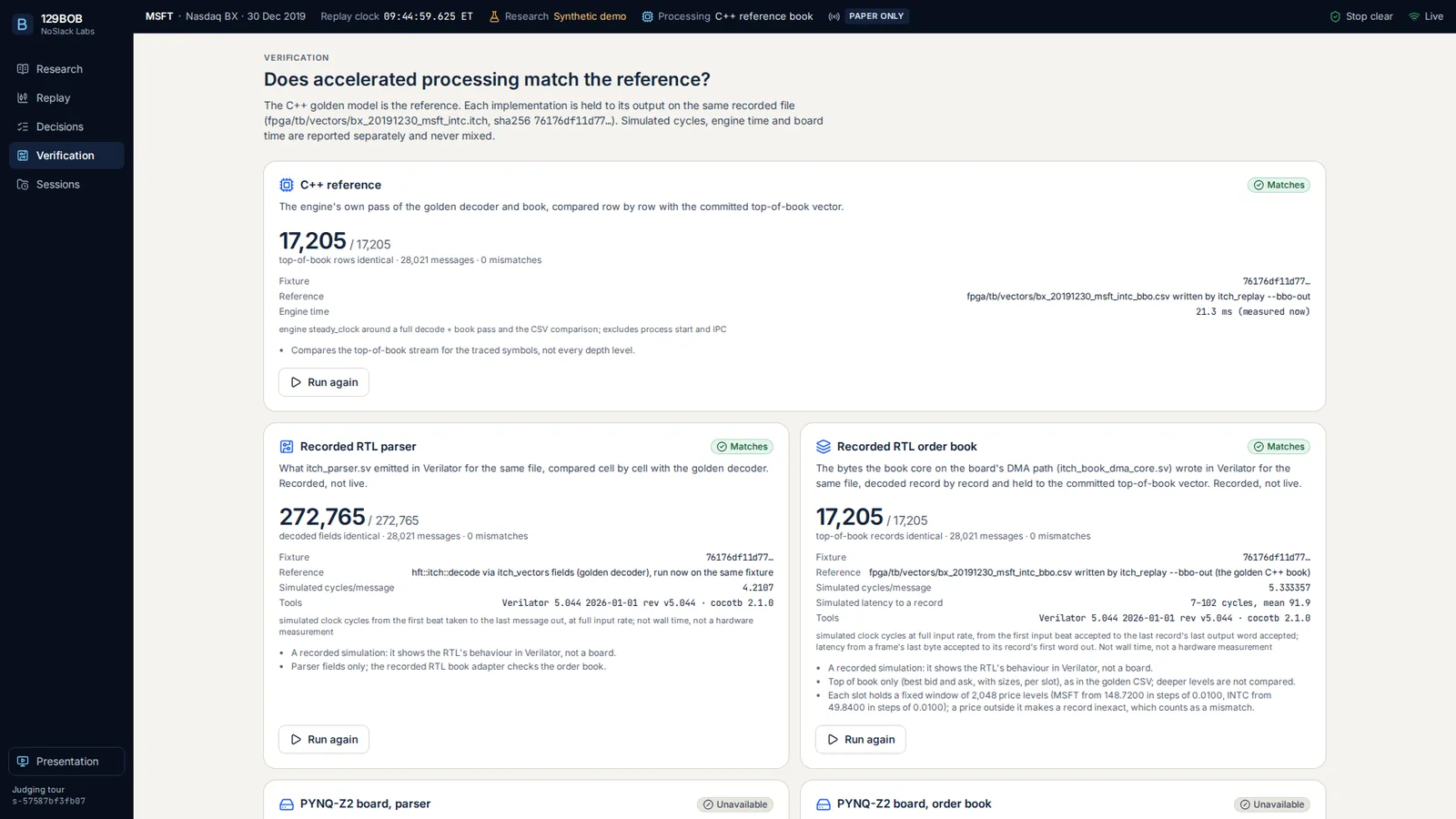
Task: Click the Unavailable badge on PYNQ-Z2 parser
Action: [735, 804]
